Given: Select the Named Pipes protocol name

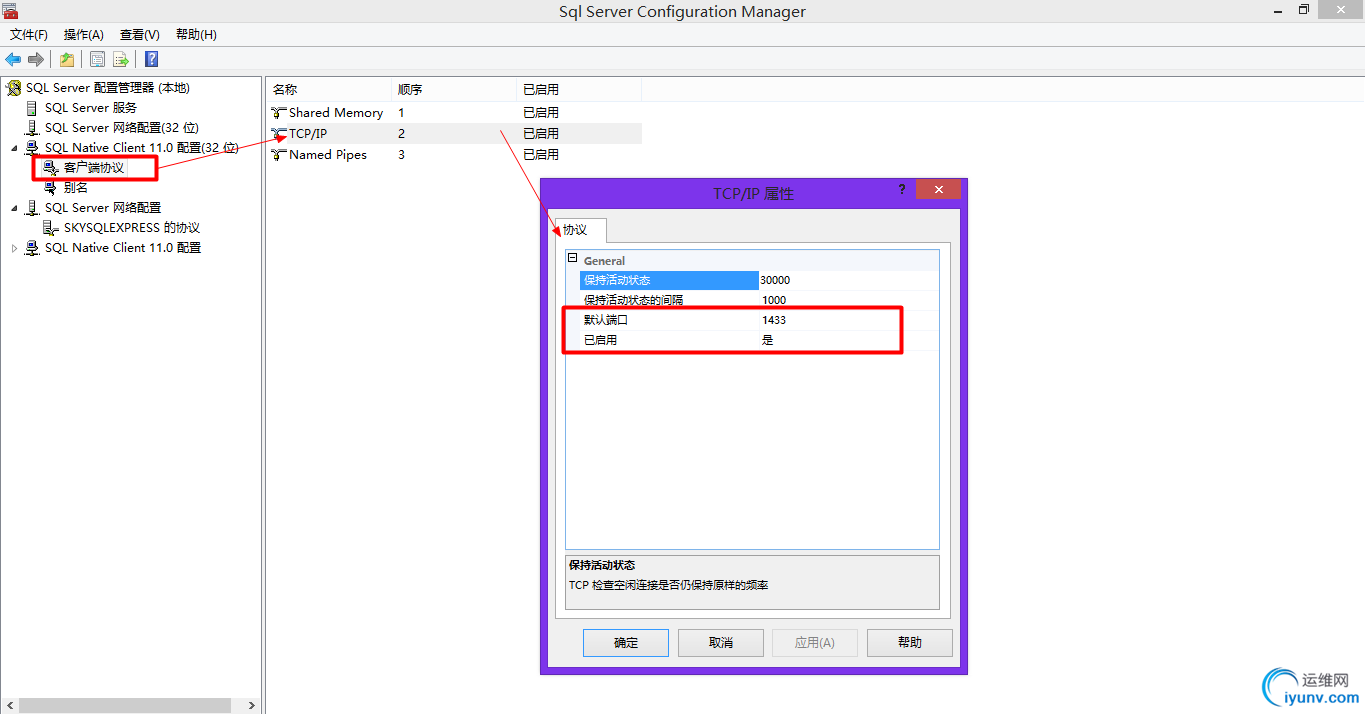Looking at the screenshot, I should tap(328, 155).
